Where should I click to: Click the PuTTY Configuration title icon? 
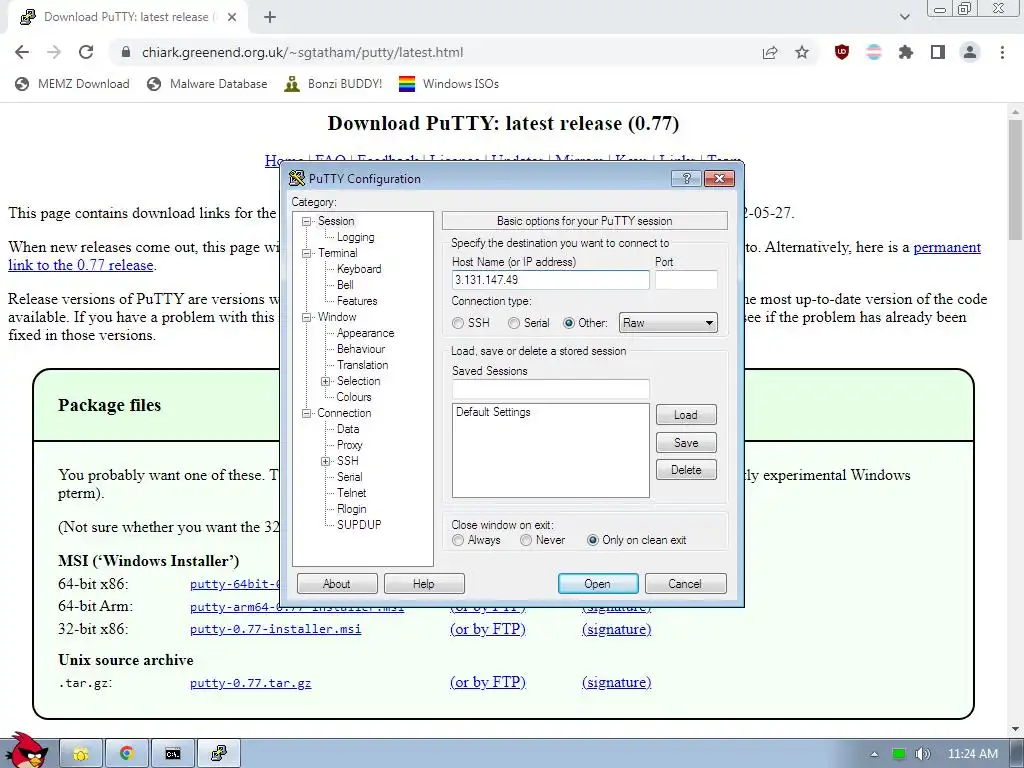coord(297,178)
